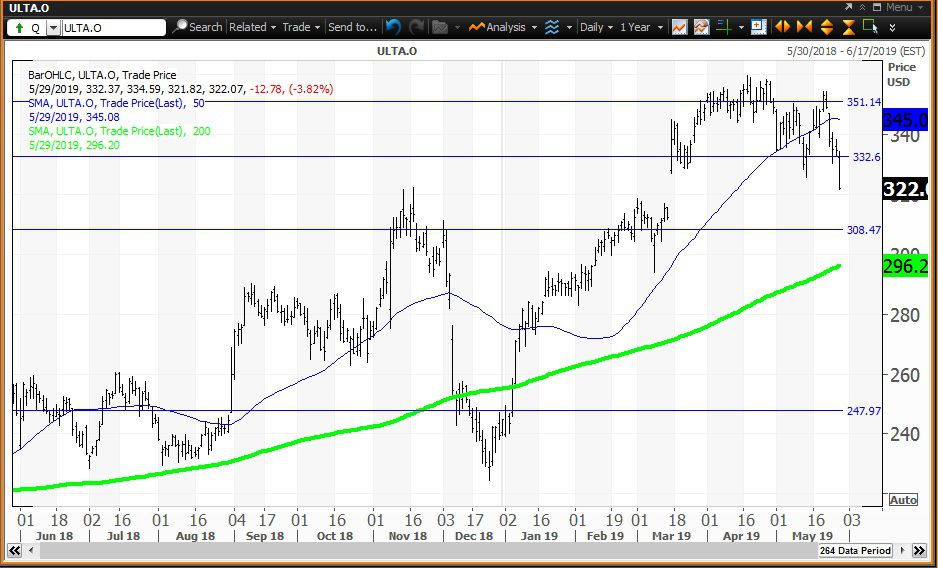The width and height of the screenshot is (938, 568).
Task: Click the horizontal compress orange arrows icon
Action: [804, 27]
